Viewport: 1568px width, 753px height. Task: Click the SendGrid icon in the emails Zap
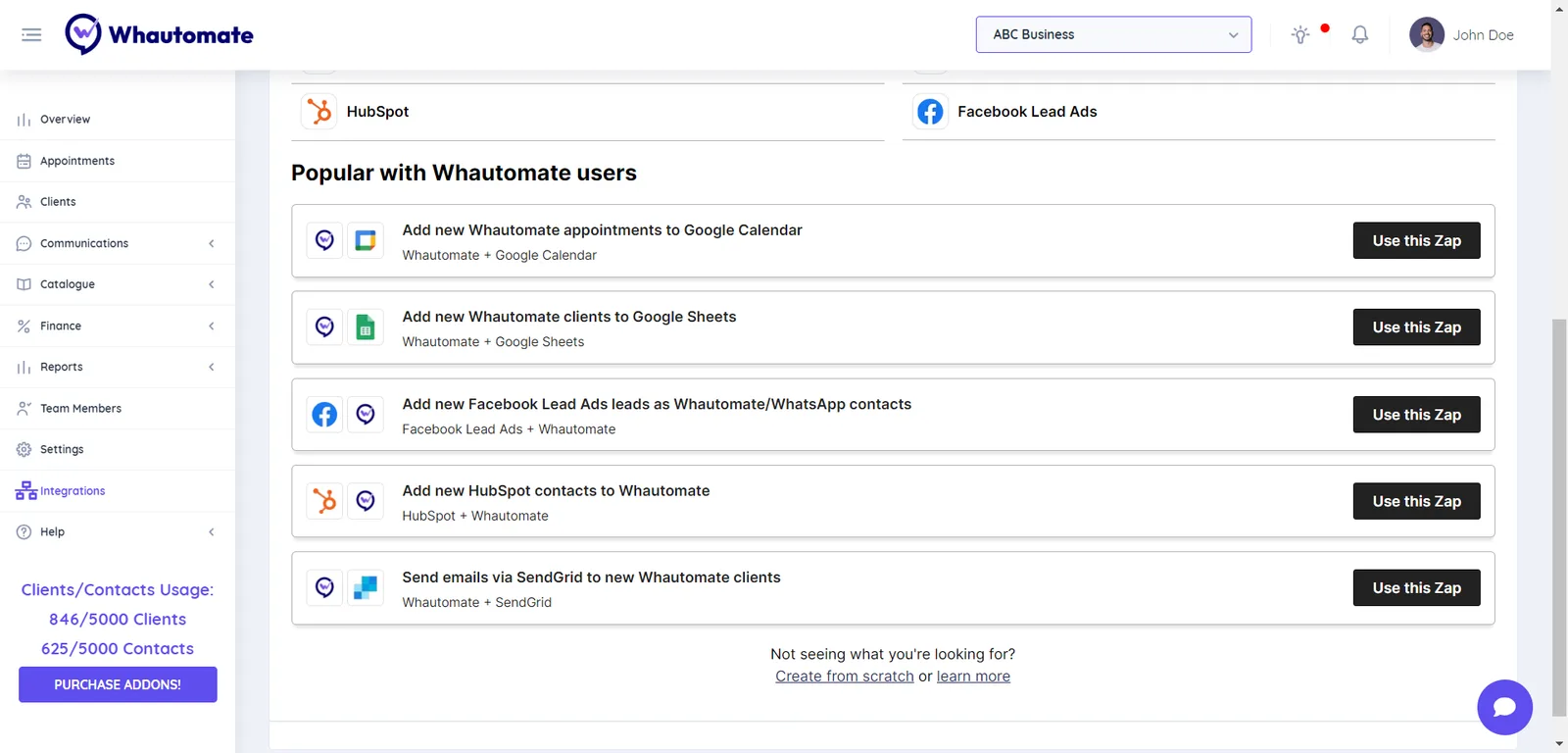366,588
